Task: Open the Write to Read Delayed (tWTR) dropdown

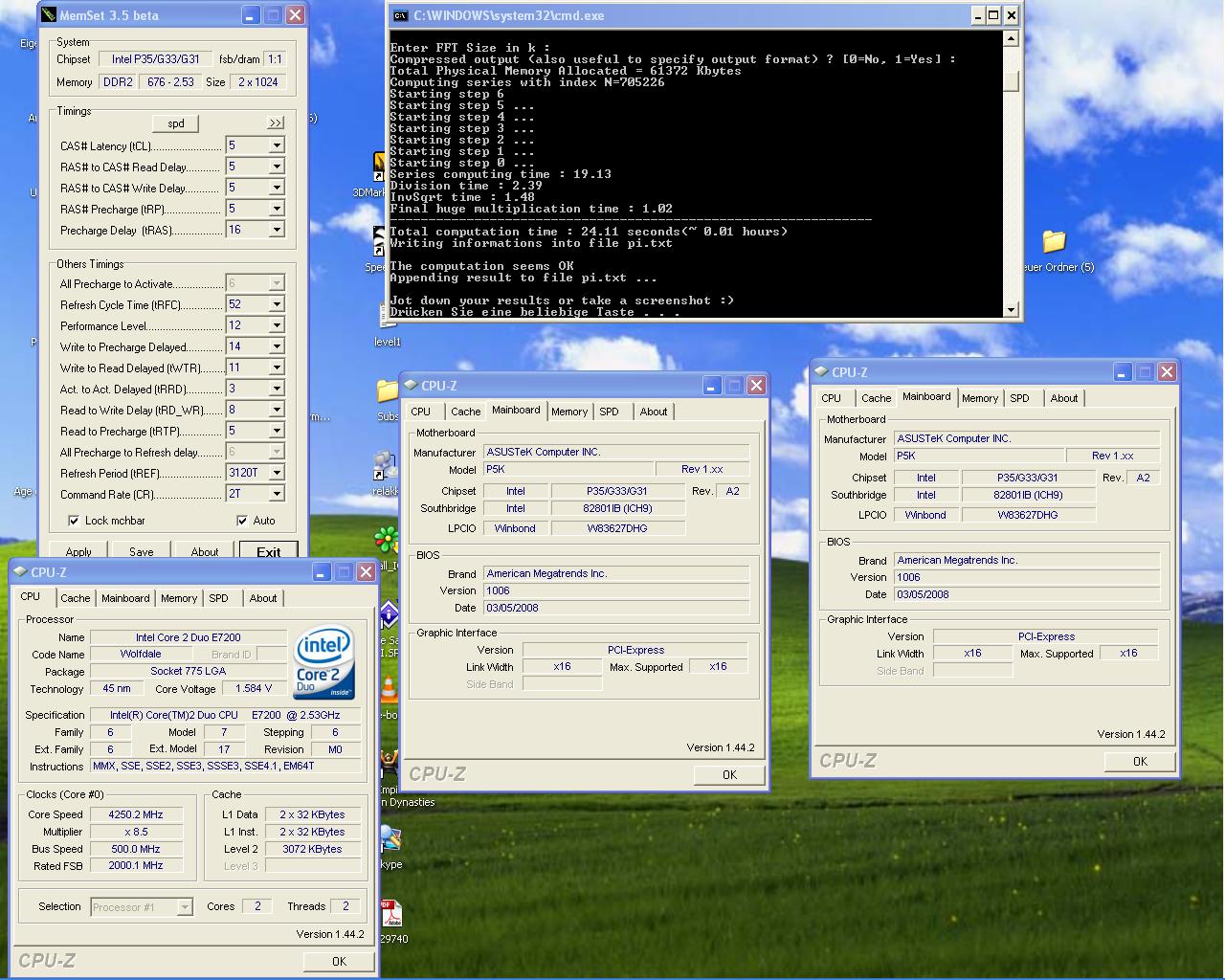Action: tap(276, 367)
